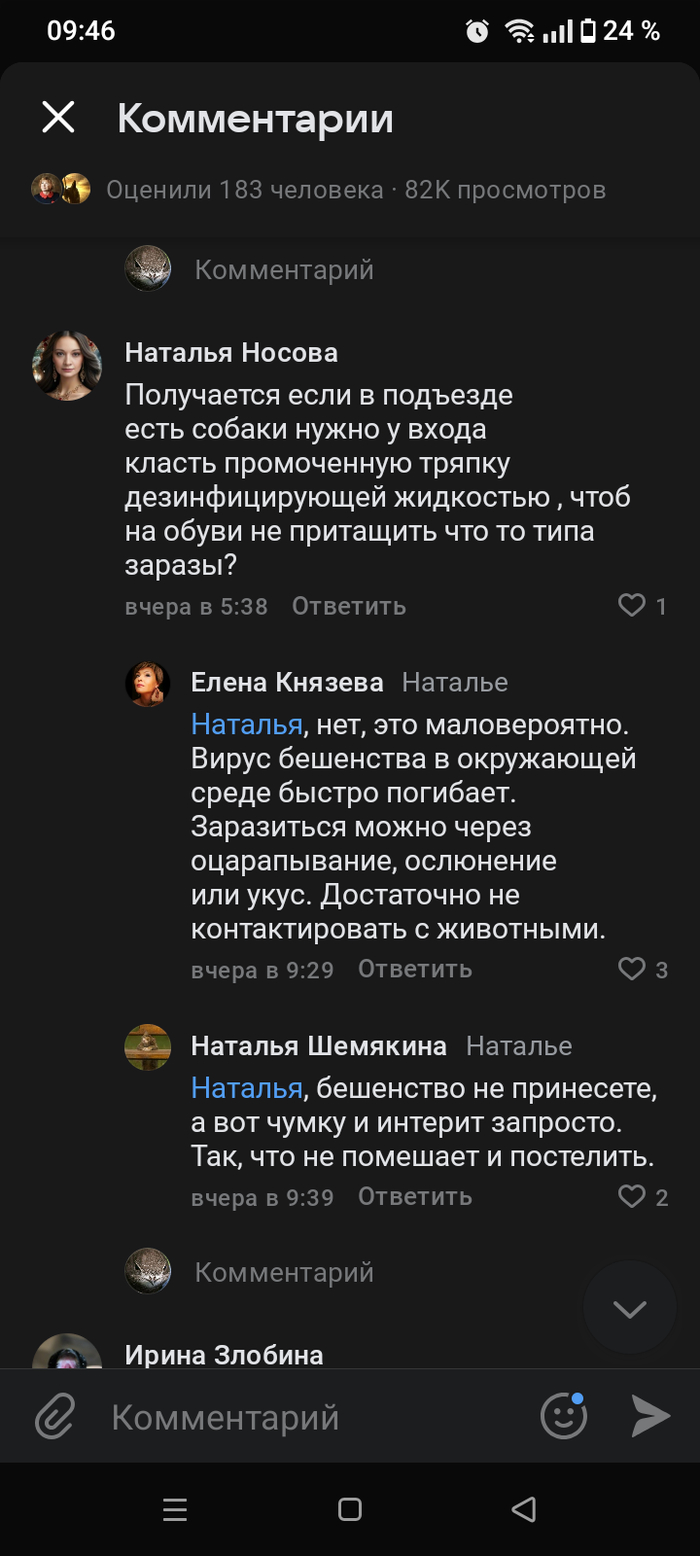Tap the blue Наталья mention in Елена's reply
The width and height of the screenshot is (700, 1556).
click(246, 724)
